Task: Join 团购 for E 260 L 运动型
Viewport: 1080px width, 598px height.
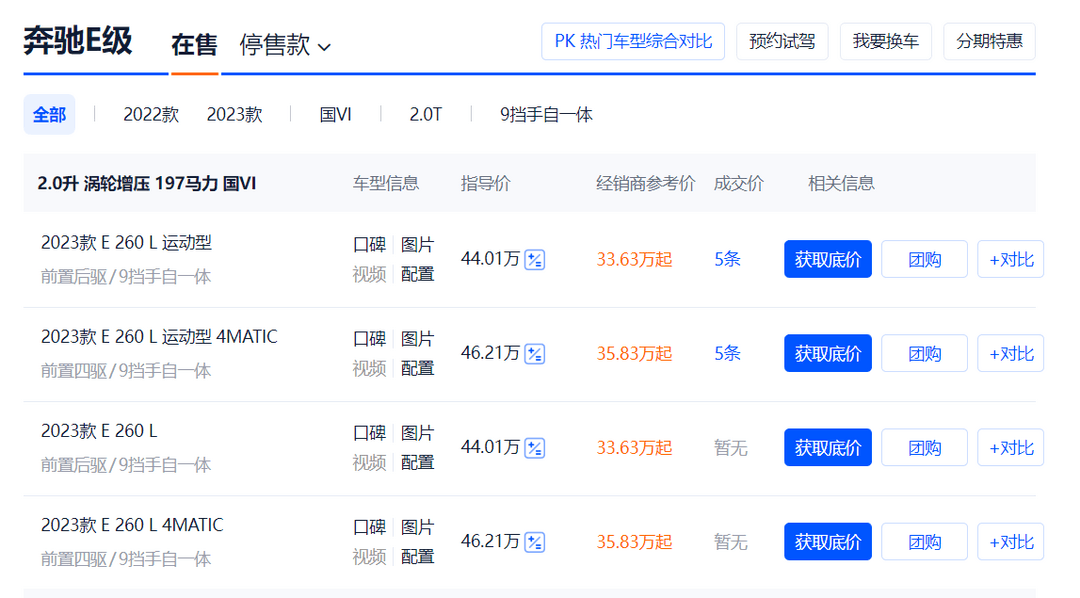Action: 924,259
